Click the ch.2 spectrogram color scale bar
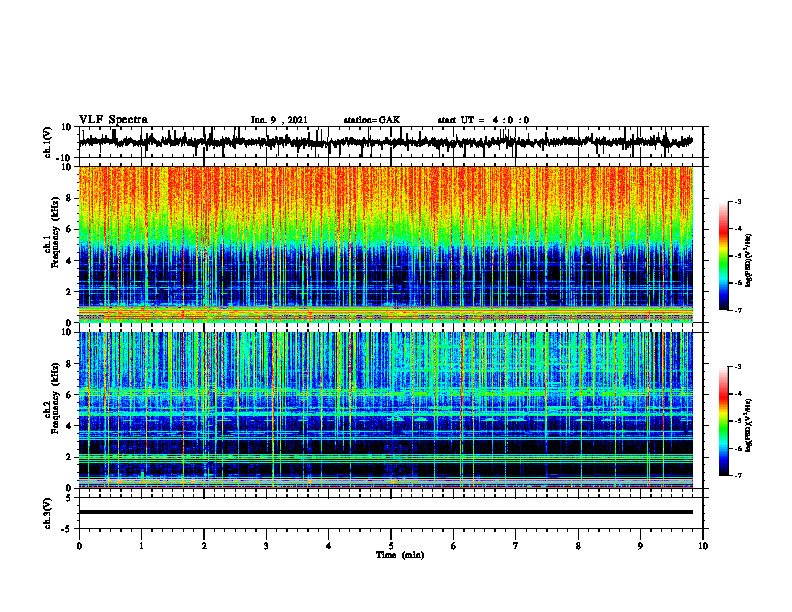The width and height of the screenshot is (792, 612). (724, 421)
